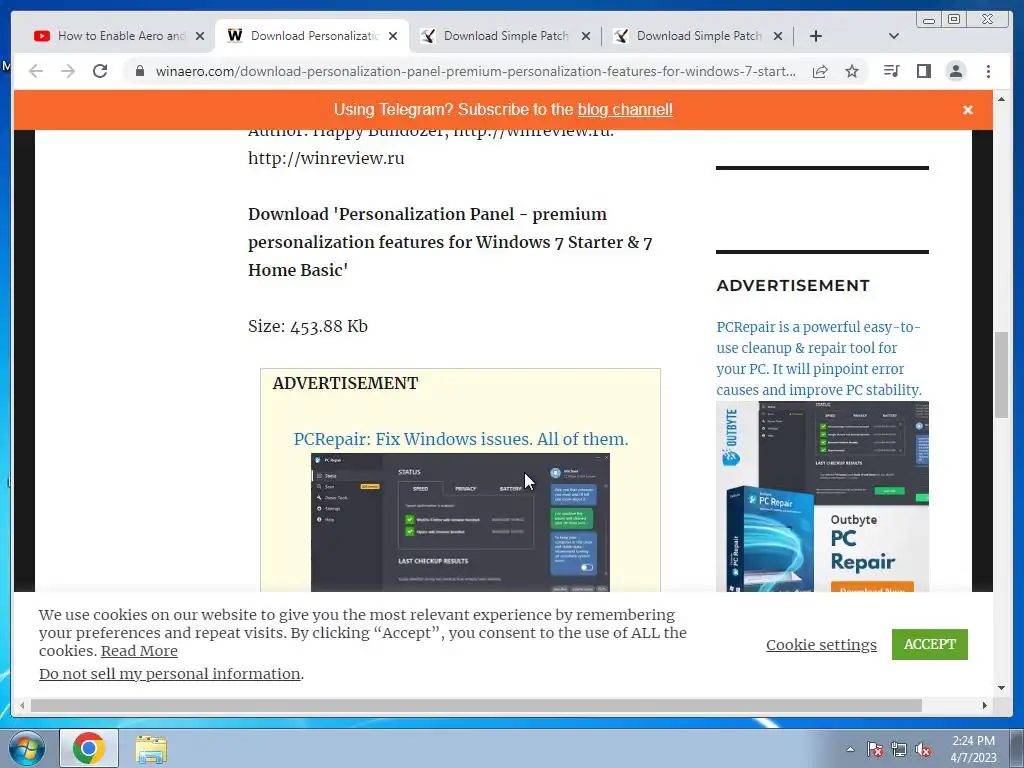The image size is (1024, 768).
Task: Click the horizontal scroll right arrow
Action: tap(985, 705)
